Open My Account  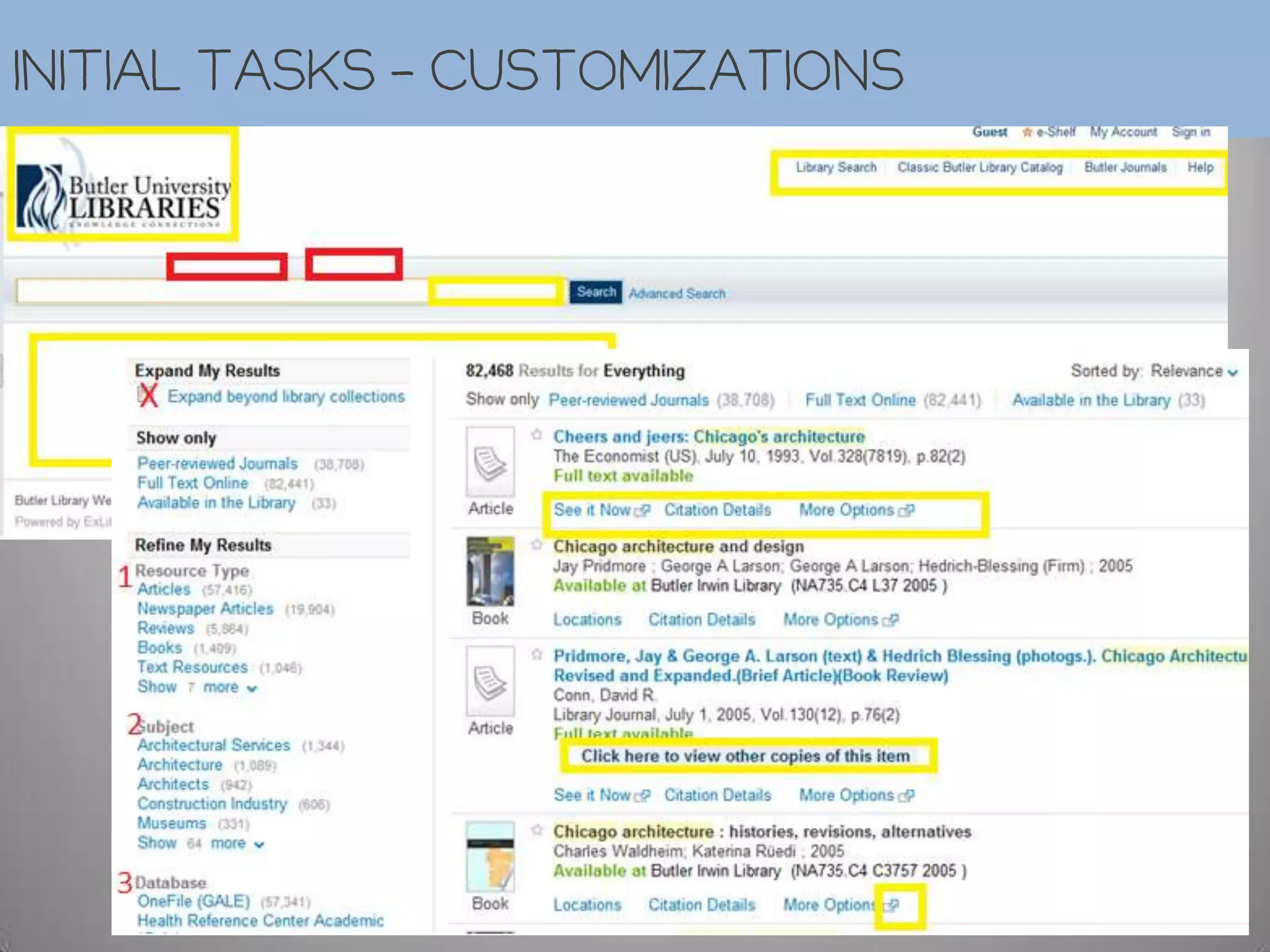[x=1124, y=132]
